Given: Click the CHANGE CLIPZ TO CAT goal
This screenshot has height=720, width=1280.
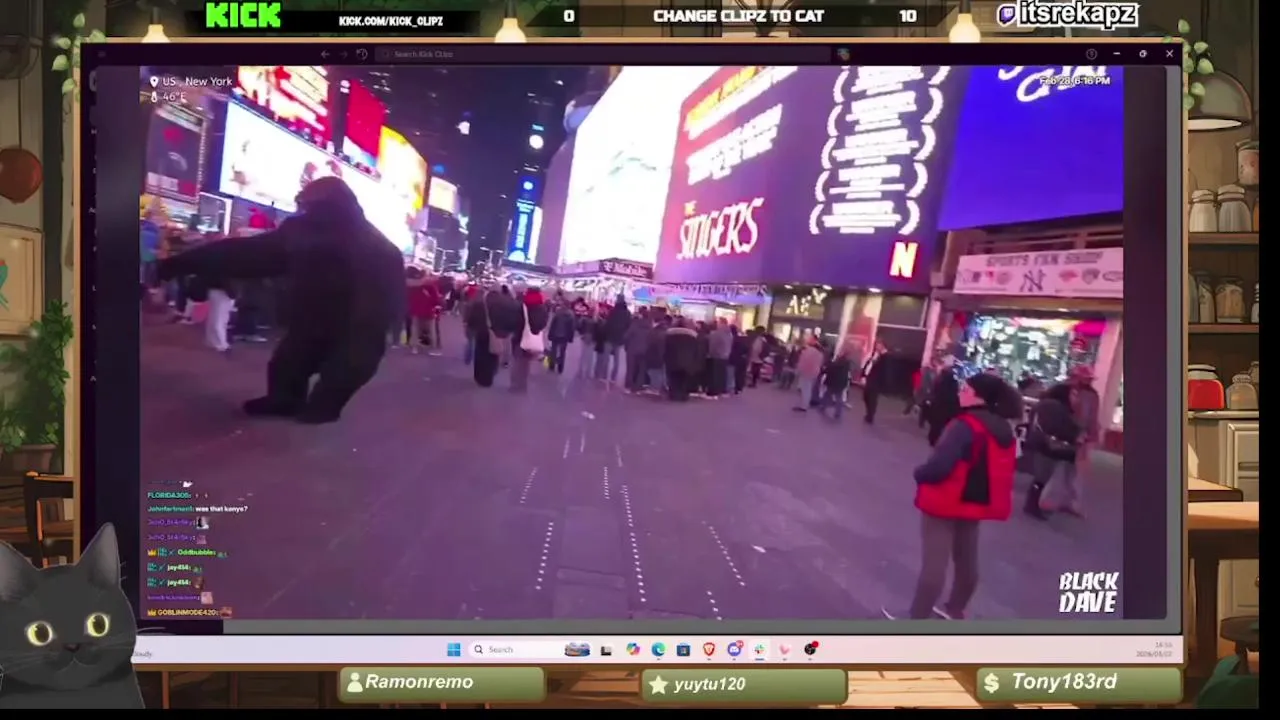Looking at the screenshot, I should pyautogui.click(x=738, y=16).
